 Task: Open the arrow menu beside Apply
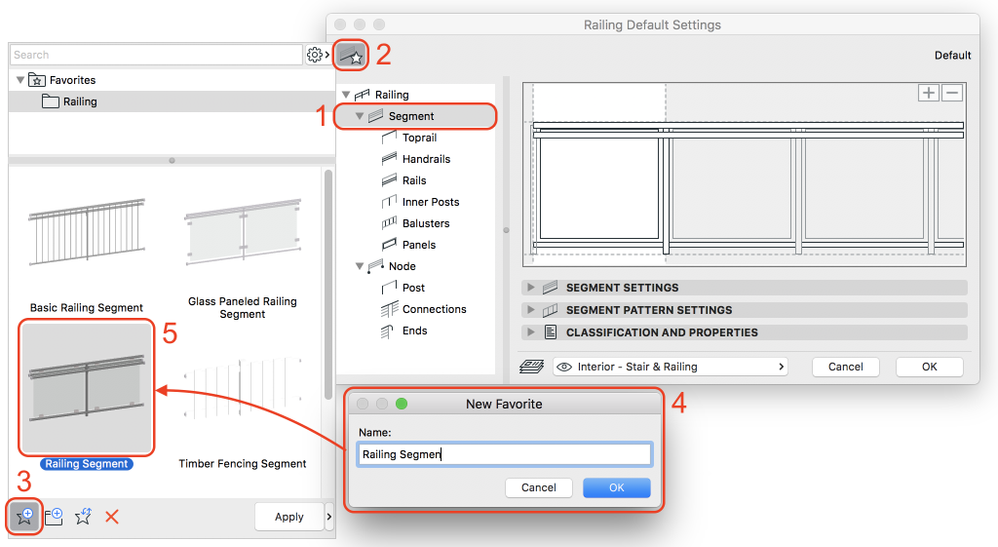tap(329, 516)
